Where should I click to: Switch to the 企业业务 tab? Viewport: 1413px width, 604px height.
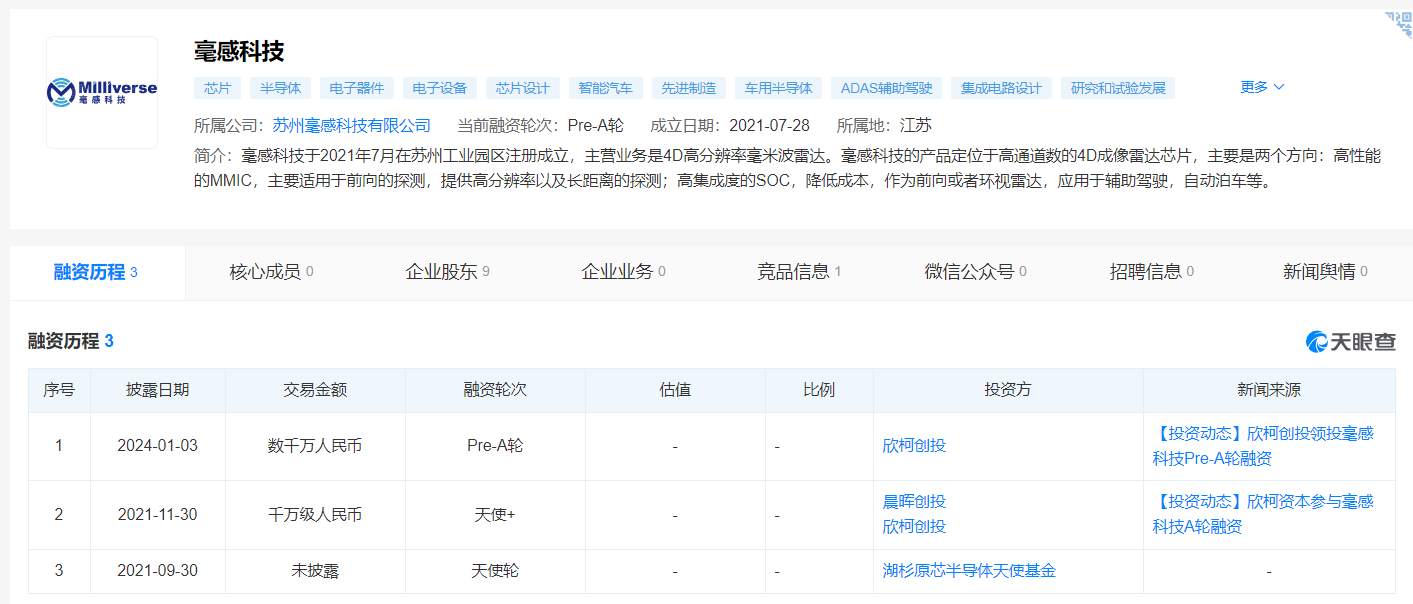tap(624, 272)
